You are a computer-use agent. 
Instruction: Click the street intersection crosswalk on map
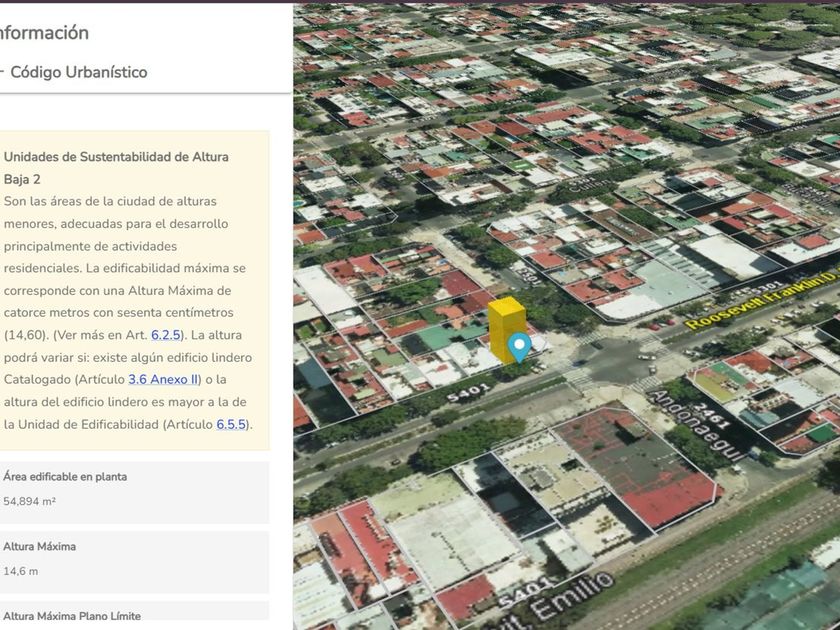click(x=580, y=378)
